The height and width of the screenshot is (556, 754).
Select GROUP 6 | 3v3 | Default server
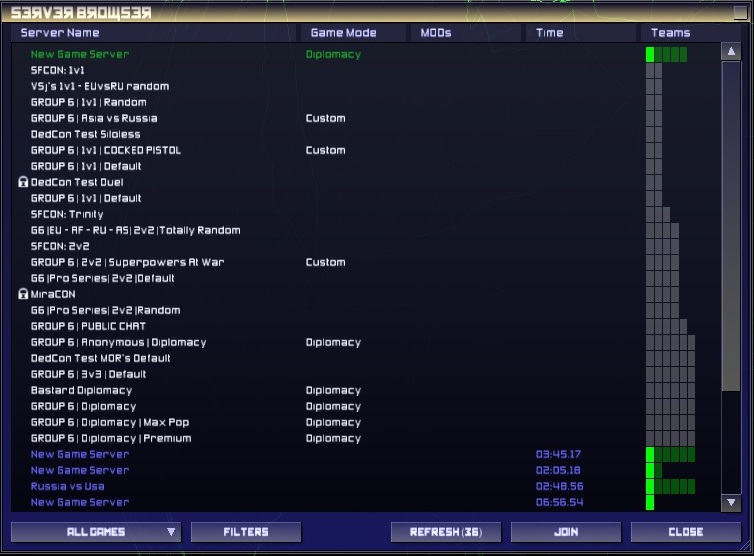tap(88, 374)
